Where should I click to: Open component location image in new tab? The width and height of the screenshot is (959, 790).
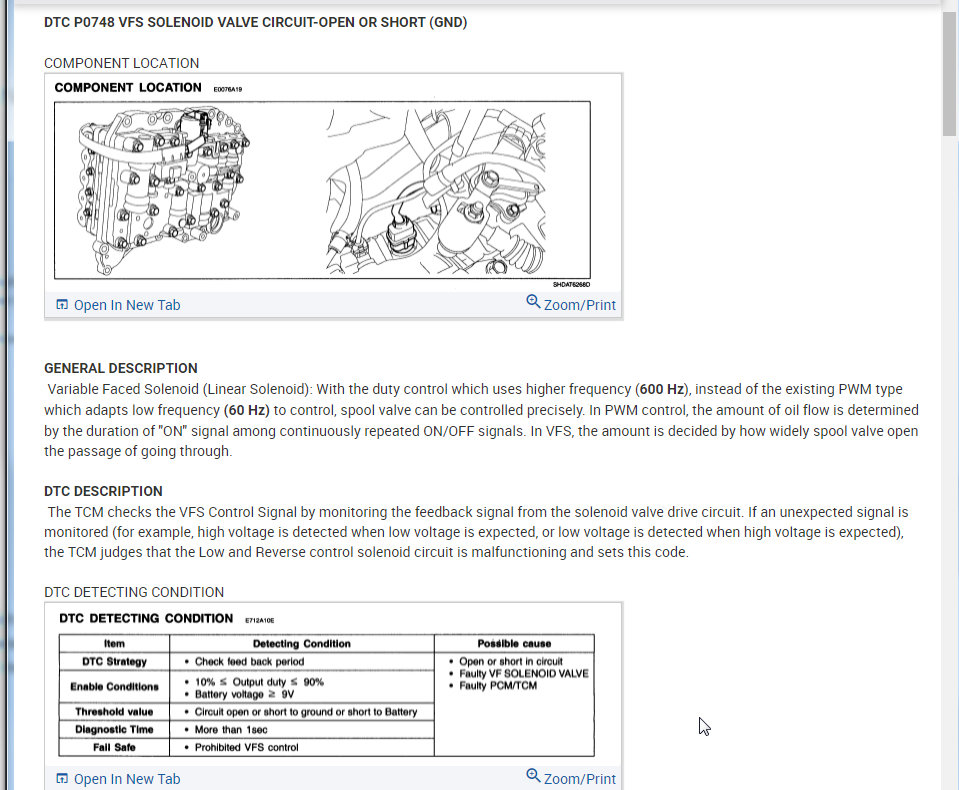pyautogui.click(x=127, y=305)
